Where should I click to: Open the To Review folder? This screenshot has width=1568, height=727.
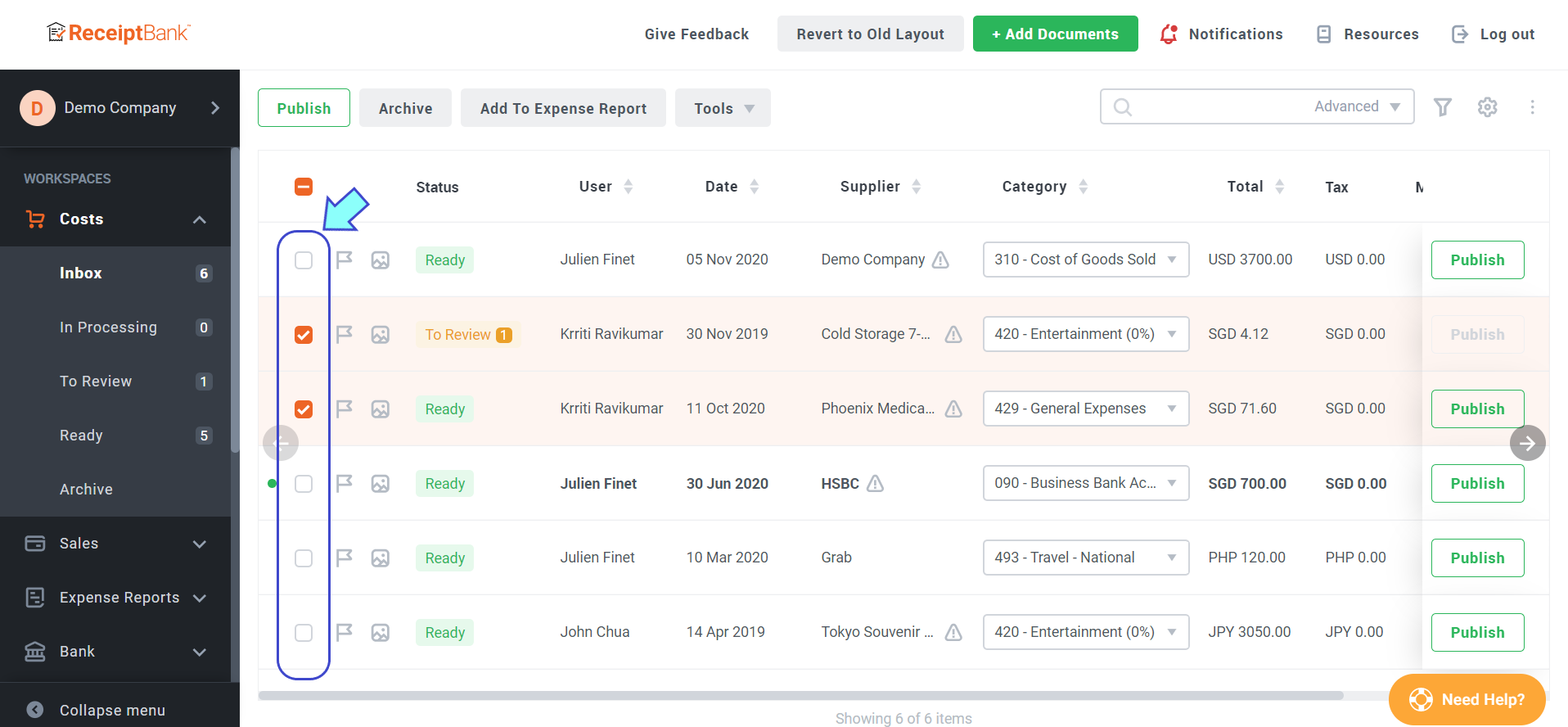(115, 382)
